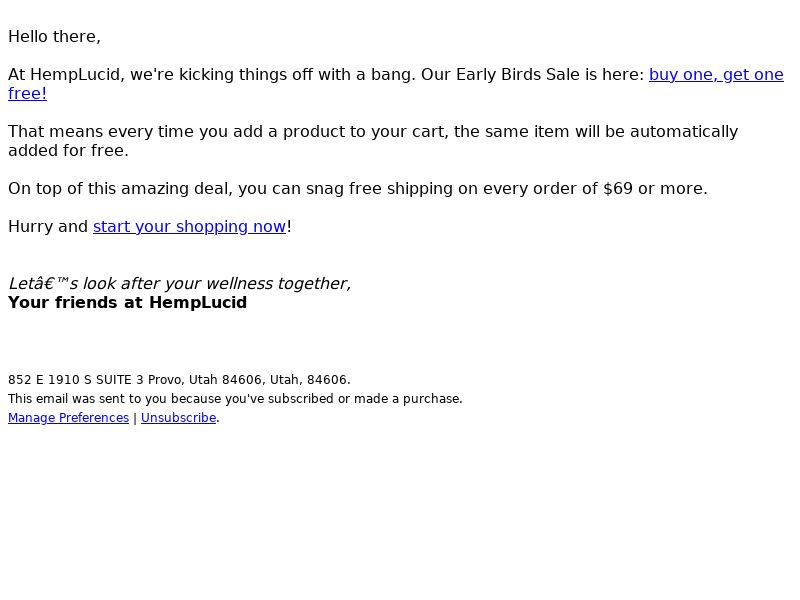Click the '$69' amount text
Viewport: 800px width, 600px height.
tap(618, 188)
